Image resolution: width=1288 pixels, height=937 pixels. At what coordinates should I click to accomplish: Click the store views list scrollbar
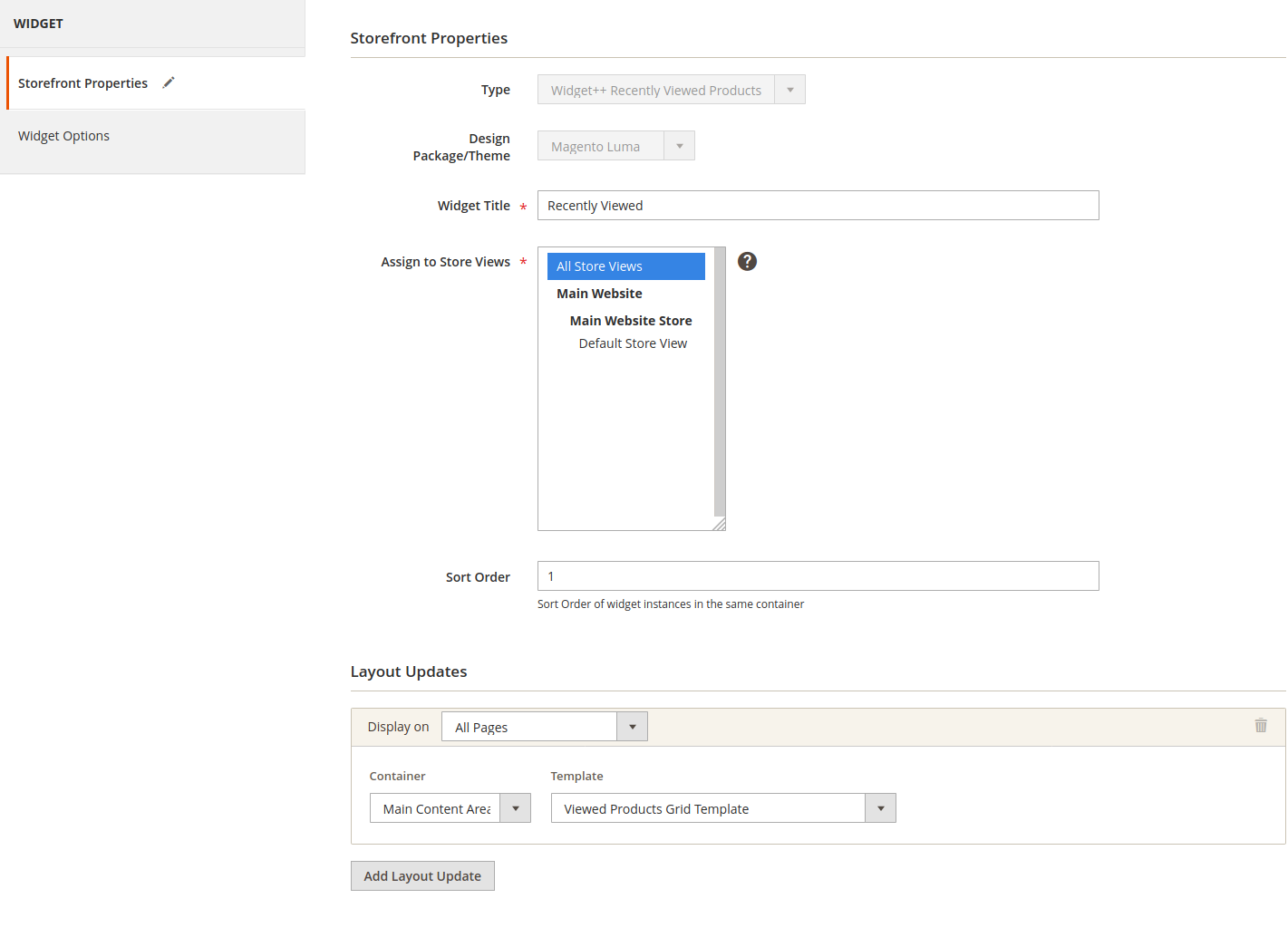tap(720, 381)
